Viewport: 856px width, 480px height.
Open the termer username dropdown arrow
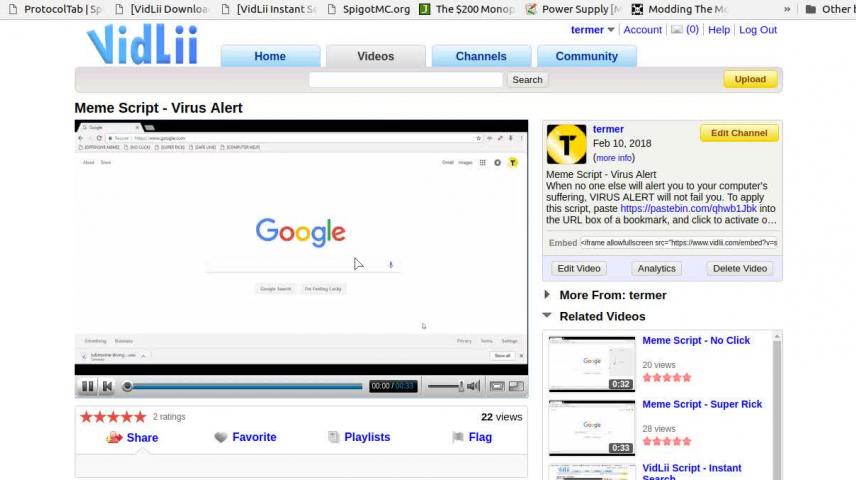611,29
